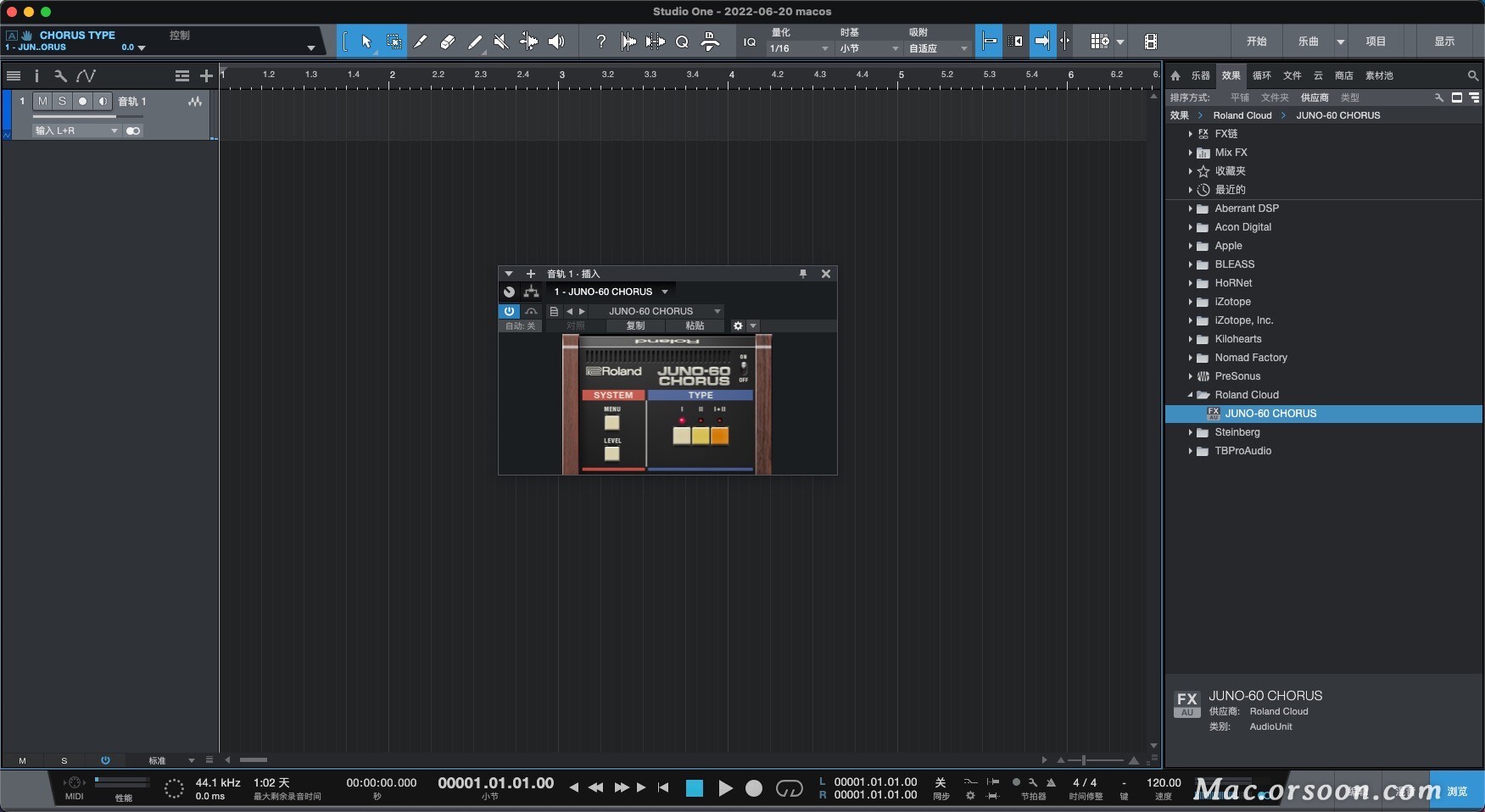This screenshot has width=1485, height=812.
Task: Toggle the Snap to grid button
Action: (x=989, y=42)
